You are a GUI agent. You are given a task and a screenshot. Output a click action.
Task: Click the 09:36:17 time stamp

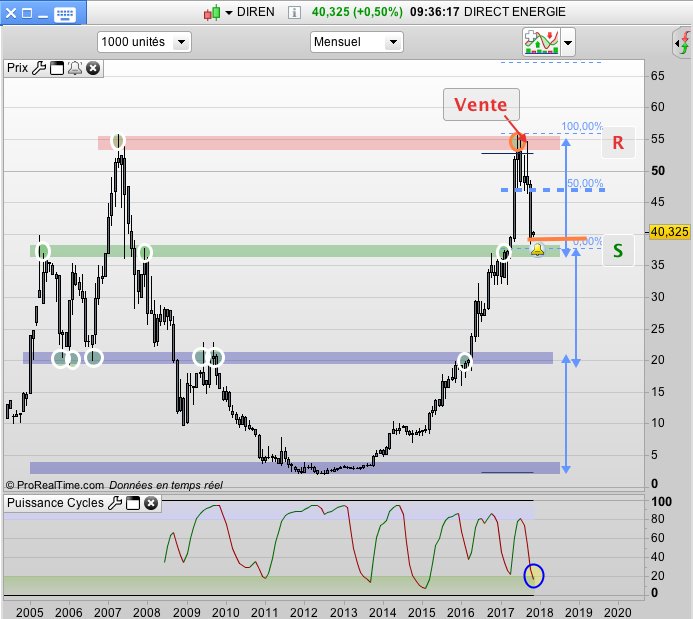coord(434,12)
